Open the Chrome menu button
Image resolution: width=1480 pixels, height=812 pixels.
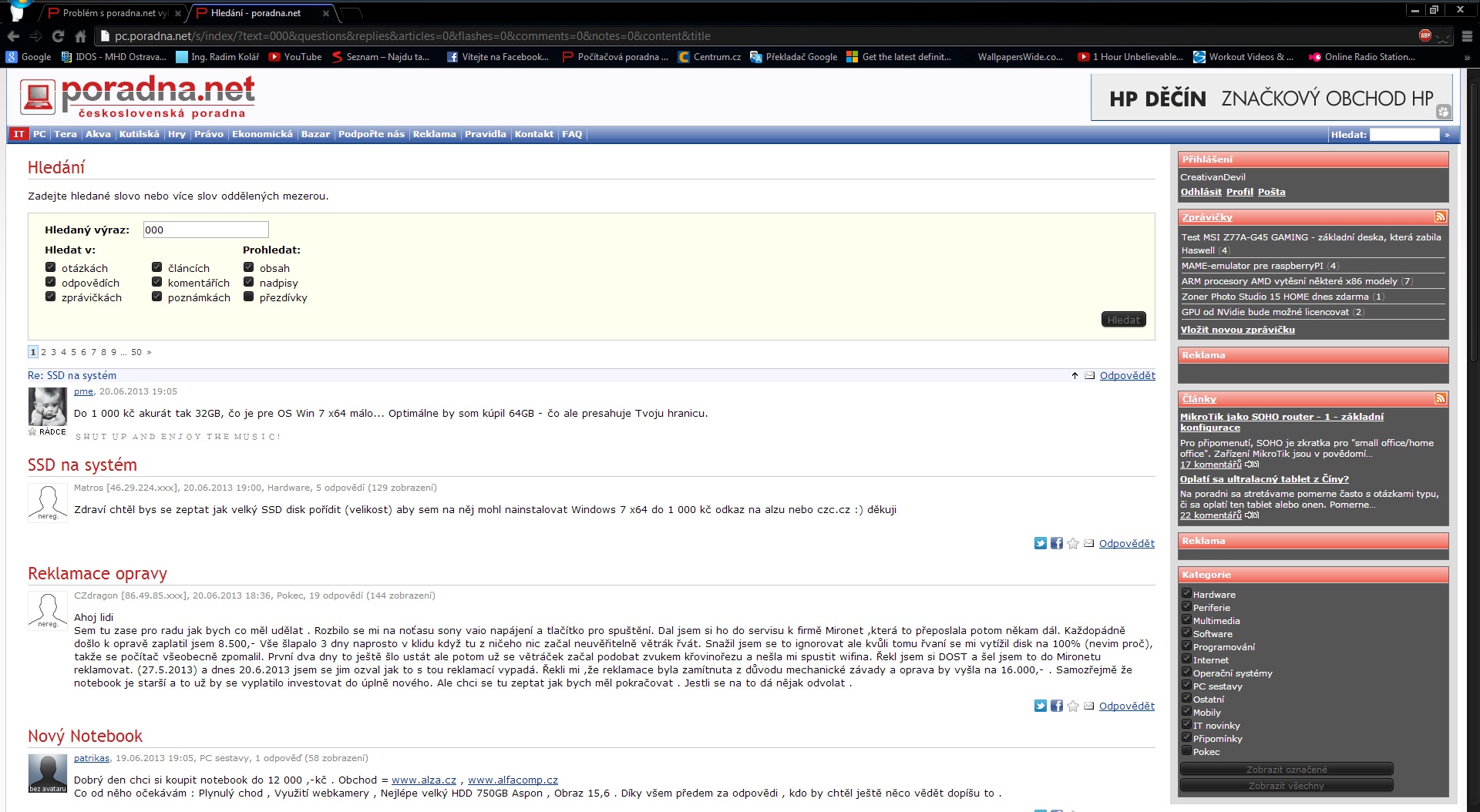[1466, 36]
